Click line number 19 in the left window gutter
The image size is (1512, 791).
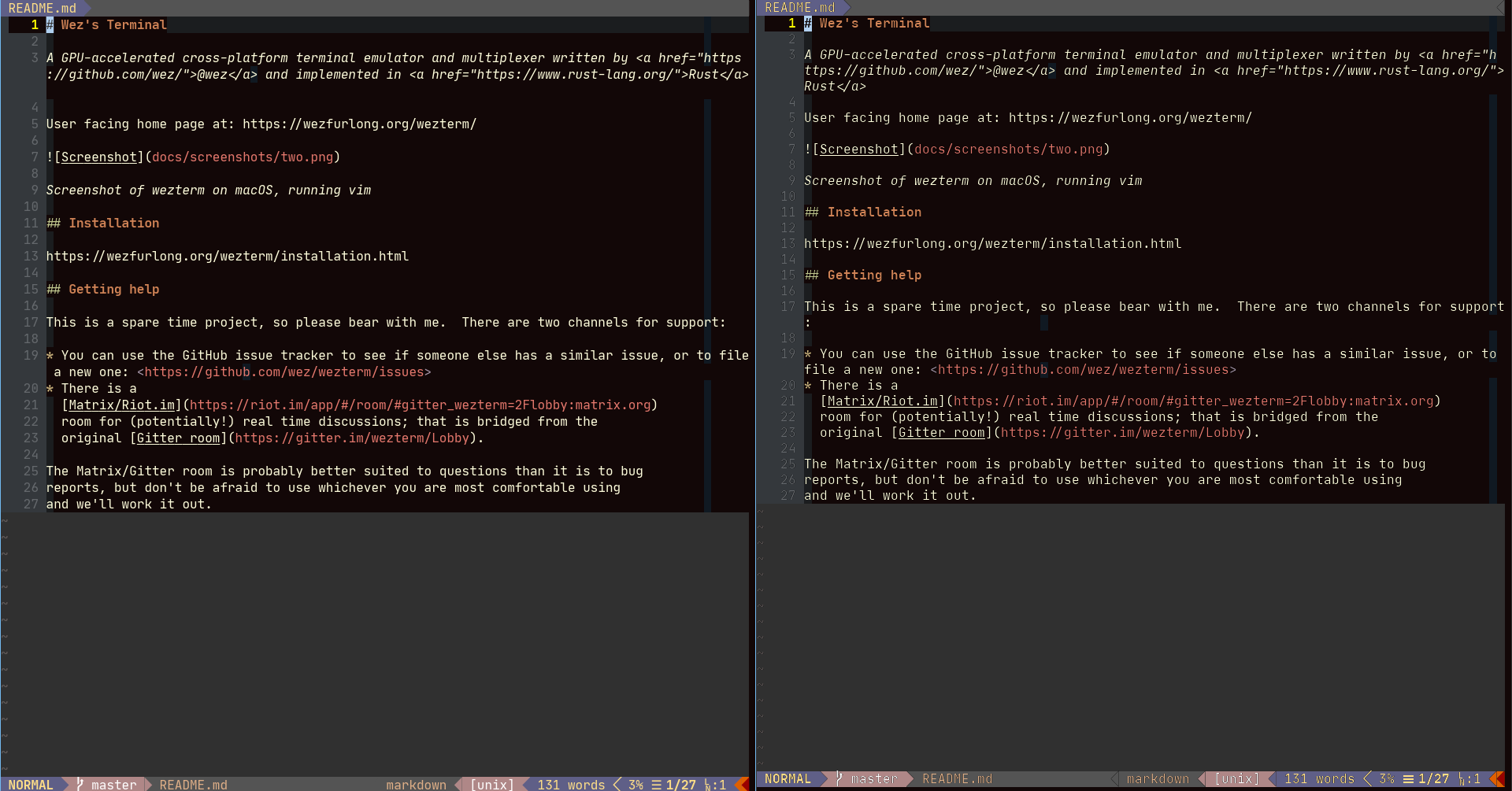point(31,355)
